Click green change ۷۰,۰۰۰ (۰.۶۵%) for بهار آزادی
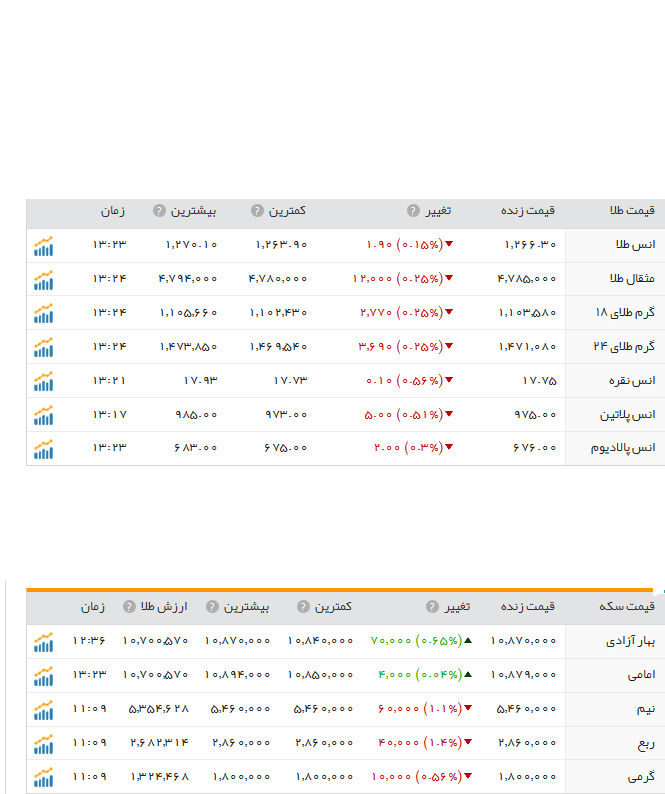665x794 pixels. (421, 641)
